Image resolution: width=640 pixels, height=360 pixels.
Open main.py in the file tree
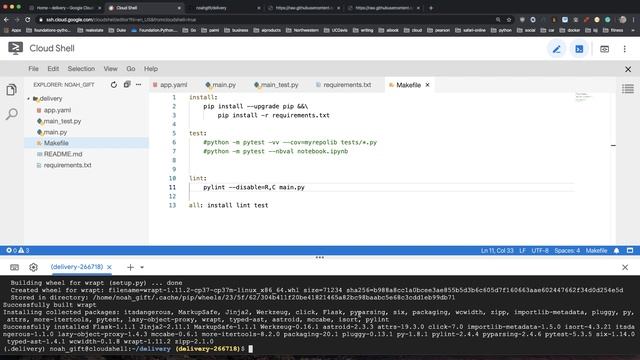[x=55, y=132]
